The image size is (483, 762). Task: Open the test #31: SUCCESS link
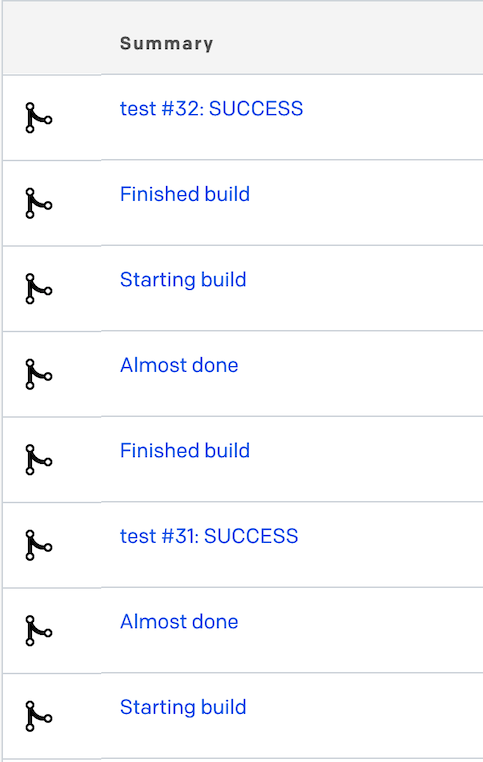(209, 536)
